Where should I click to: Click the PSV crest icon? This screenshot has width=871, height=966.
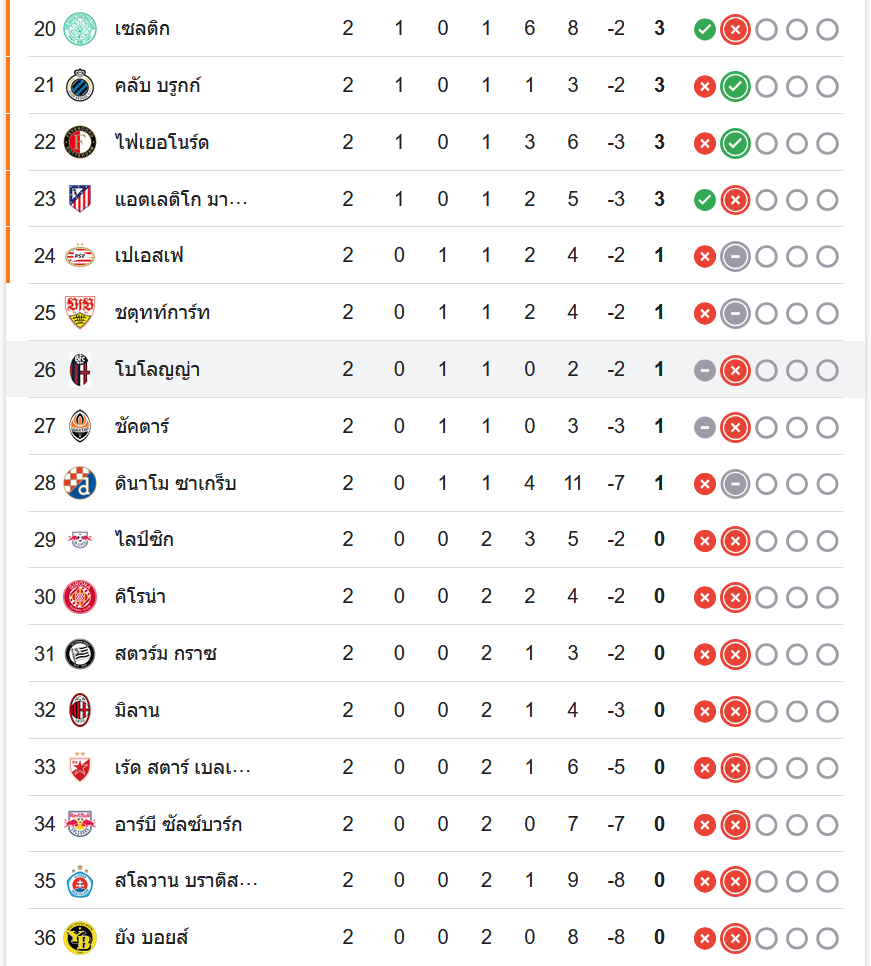(79, 256)
